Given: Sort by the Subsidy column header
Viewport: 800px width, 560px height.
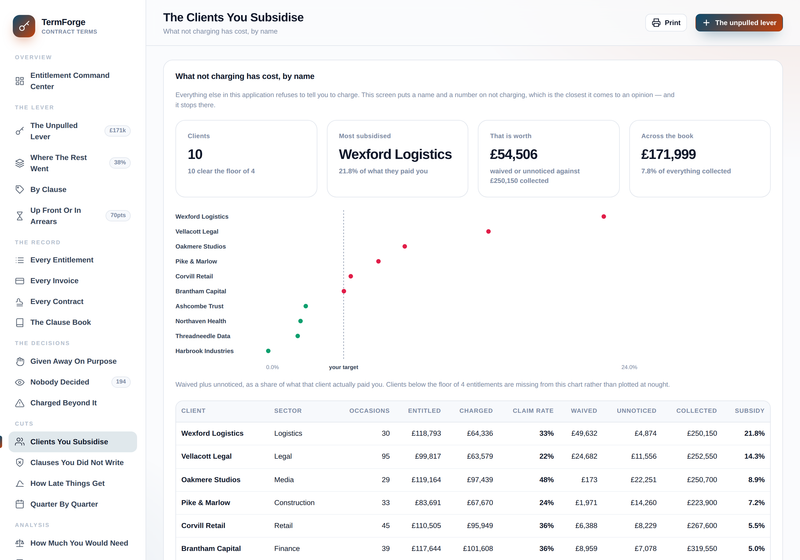Looking at the screenshot, I should pos(749,411).
